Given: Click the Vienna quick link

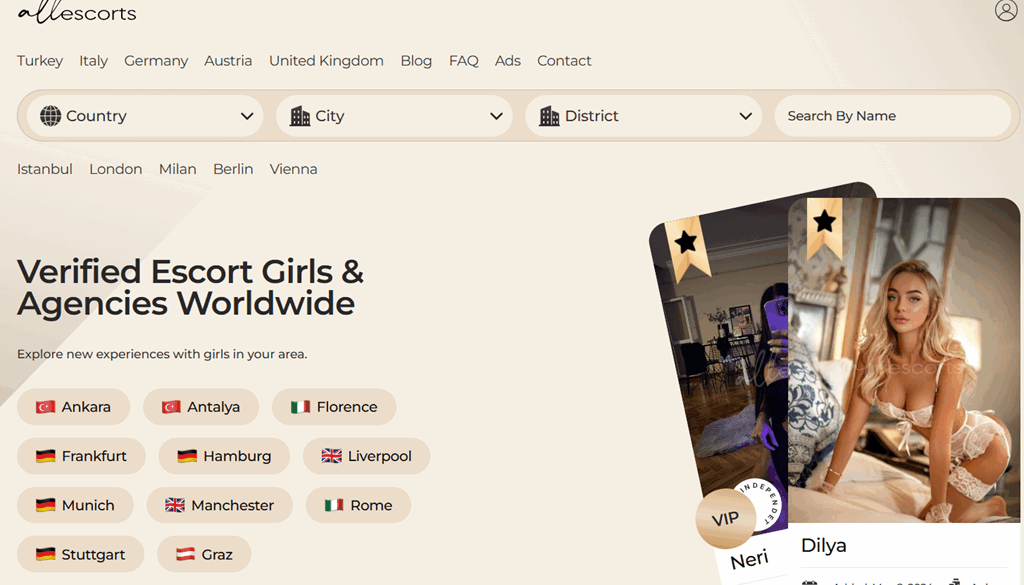Looking at the screenshot, I should click(x=293, y=169).
